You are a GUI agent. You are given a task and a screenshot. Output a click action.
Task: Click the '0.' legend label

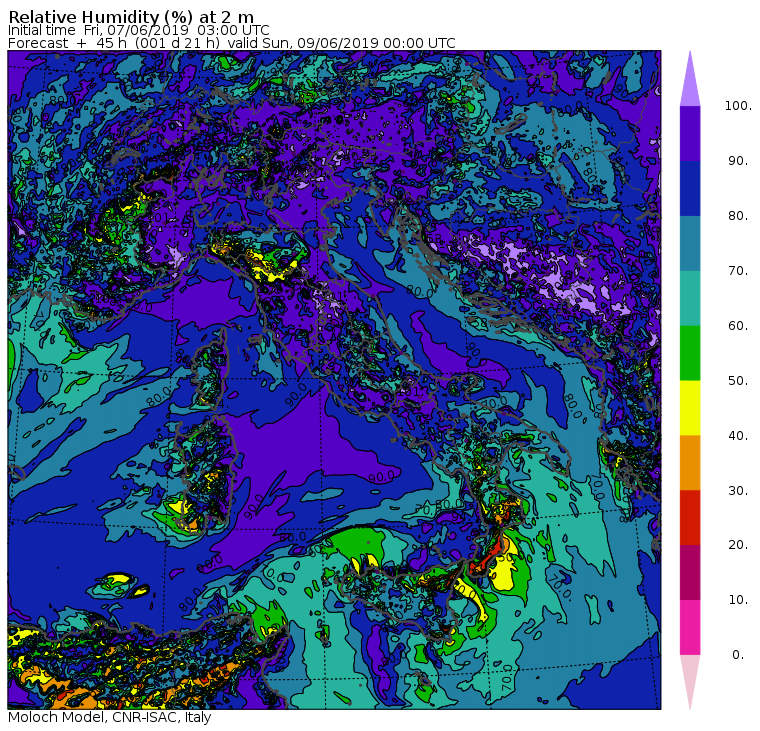click(738, 655)
